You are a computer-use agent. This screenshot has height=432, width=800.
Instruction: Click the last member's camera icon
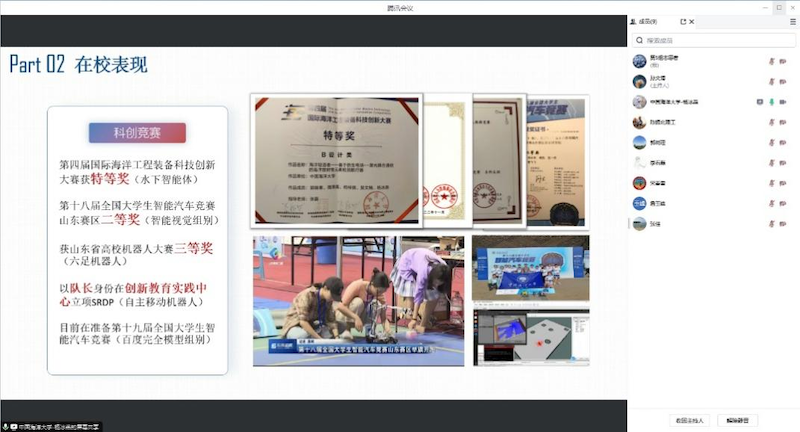point(782,224)
